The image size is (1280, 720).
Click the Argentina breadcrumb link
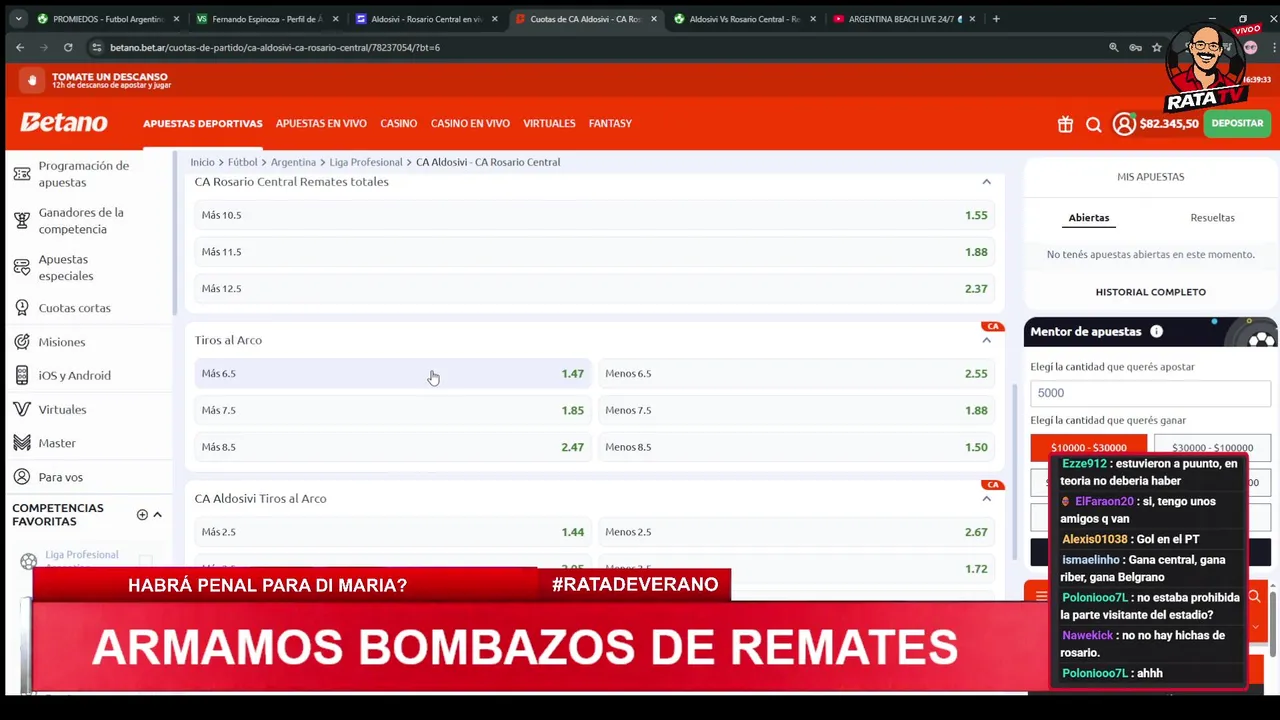pos(293,162)
